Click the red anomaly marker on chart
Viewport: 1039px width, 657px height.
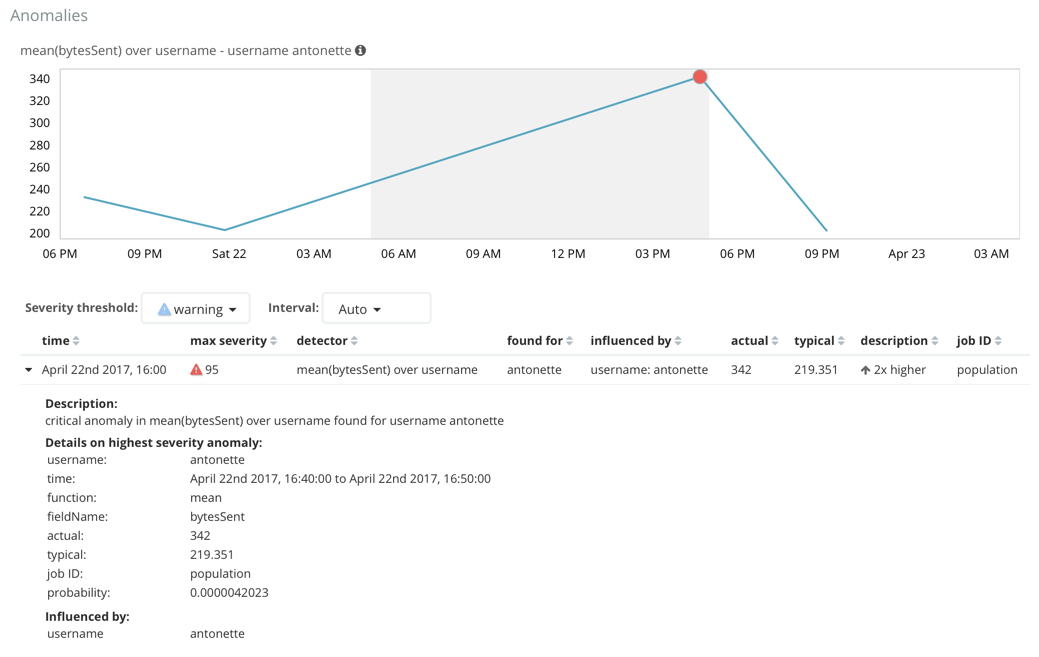[x=700, y=77]
